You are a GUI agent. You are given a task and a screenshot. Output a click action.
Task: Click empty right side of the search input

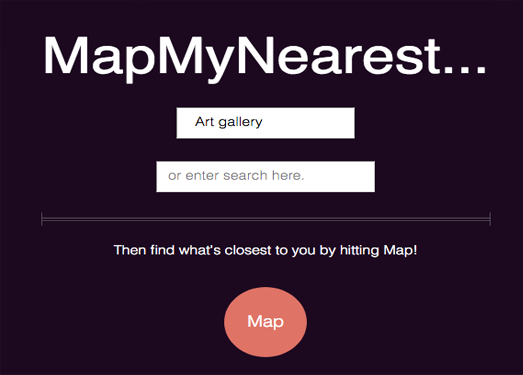pyautogui.click(x=339, y=176)
